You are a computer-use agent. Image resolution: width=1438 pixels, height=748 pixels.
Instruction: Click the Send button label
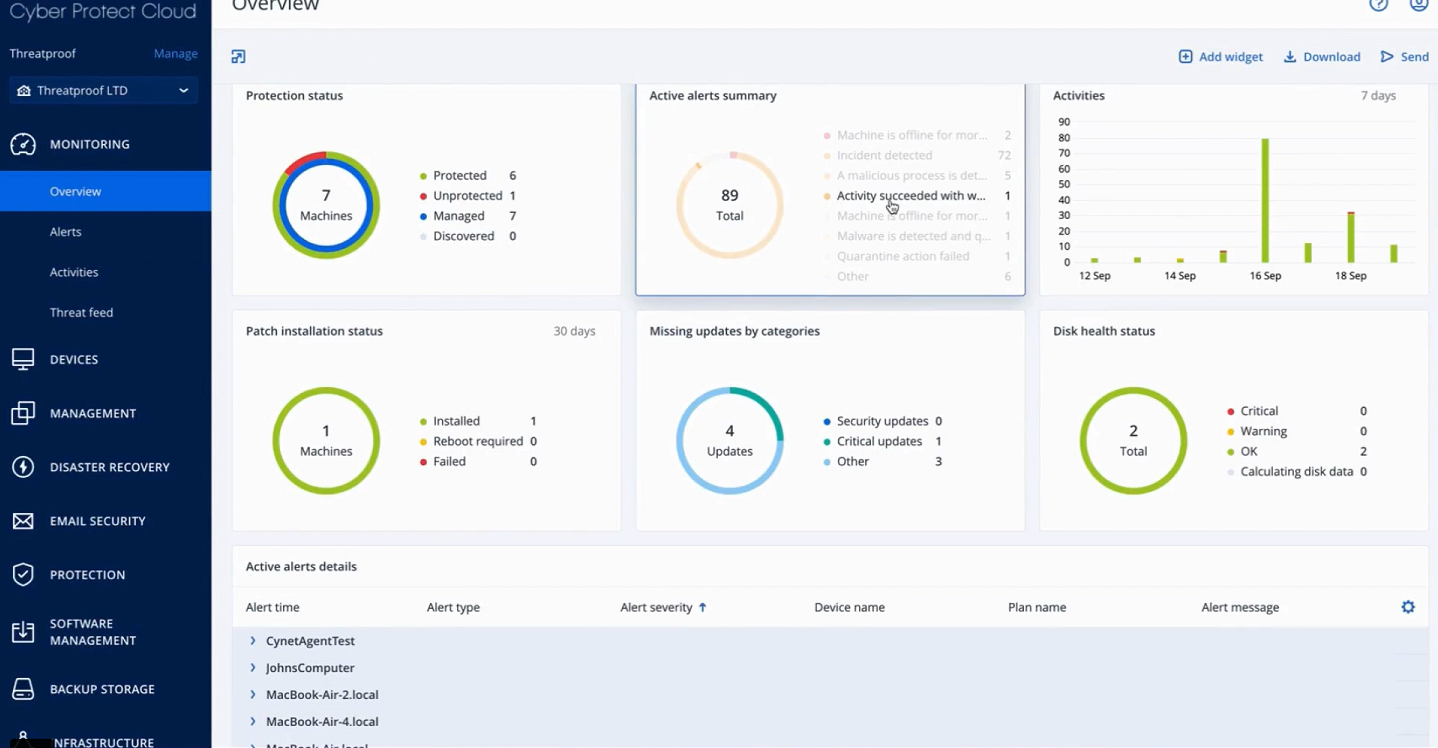click(1414, 57)
